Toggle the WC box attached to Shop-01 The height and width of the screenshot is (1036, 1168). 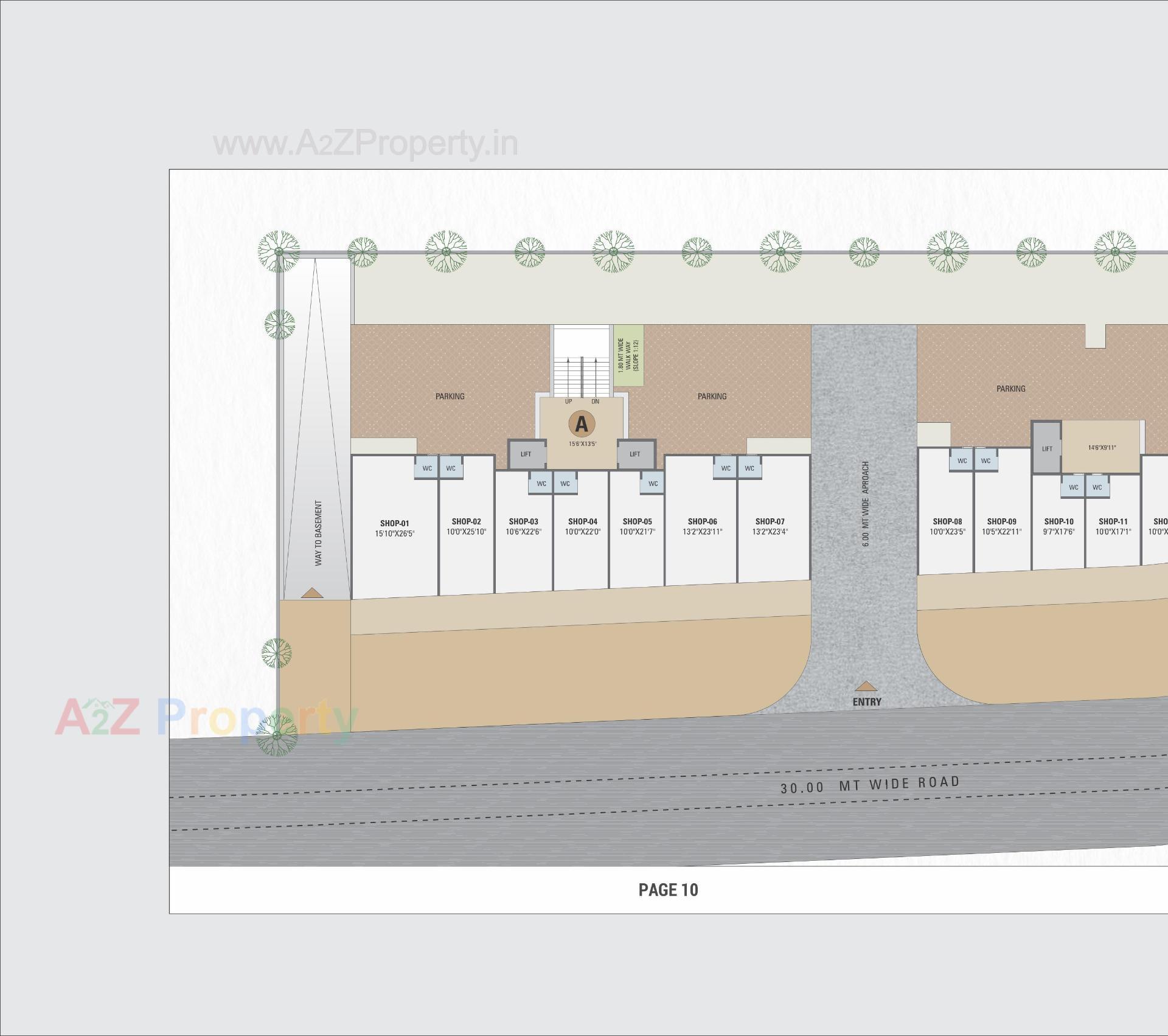[x=428, y=468]
